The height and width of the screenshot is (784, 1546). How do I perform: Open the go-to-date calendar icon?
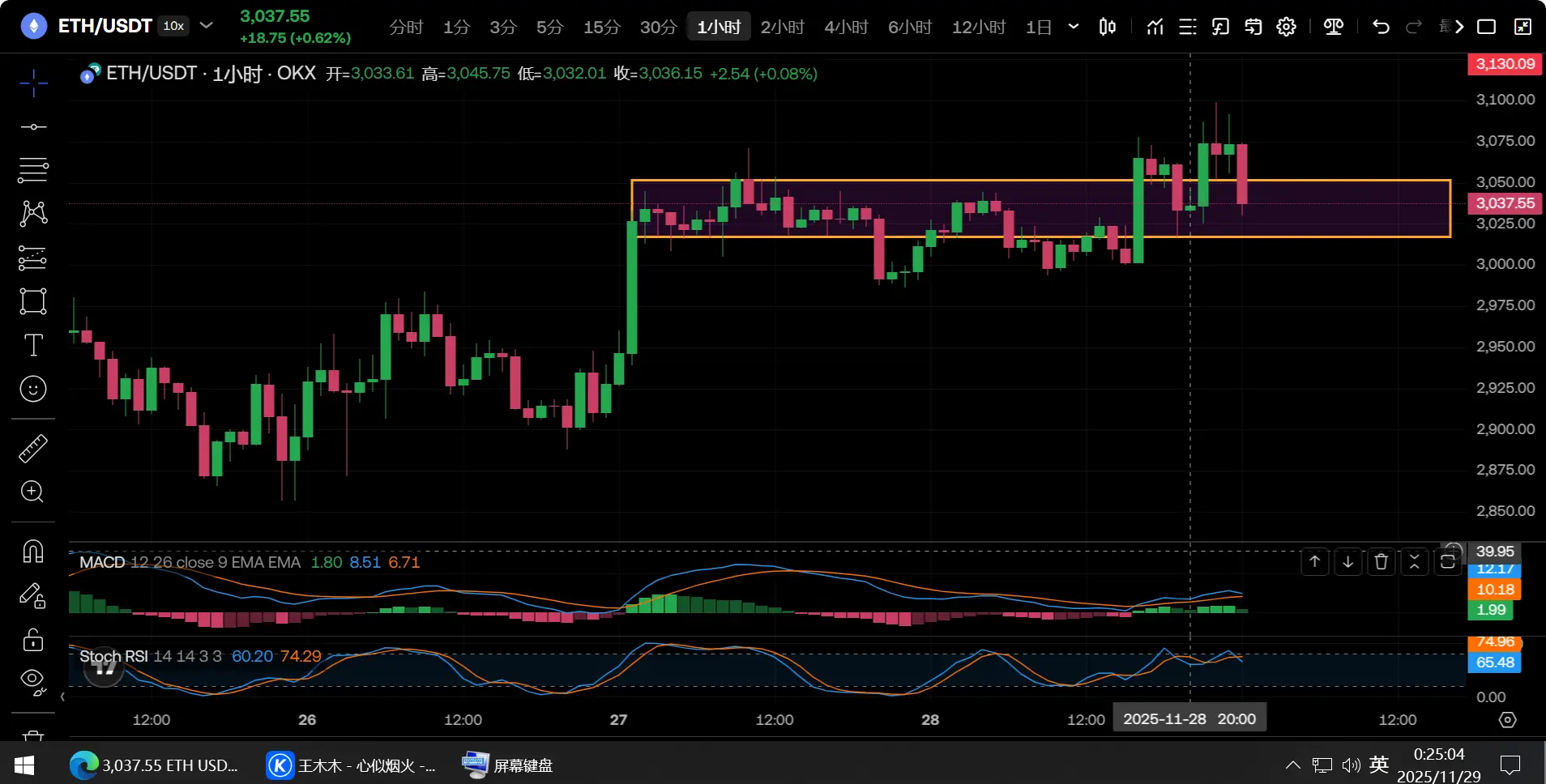pyautogui.click(x=1253, y=27)
